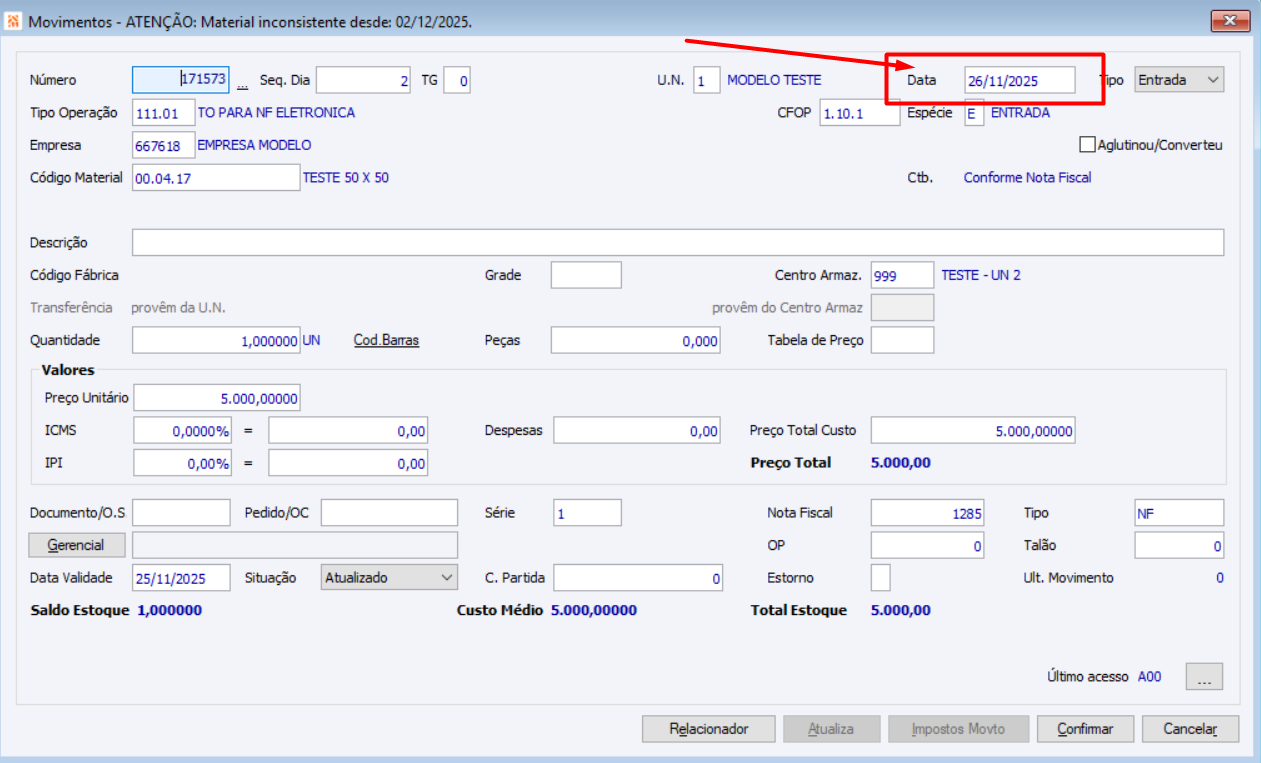
Task: Click the CFOP field 1.10.1
Action: (860, 113)
